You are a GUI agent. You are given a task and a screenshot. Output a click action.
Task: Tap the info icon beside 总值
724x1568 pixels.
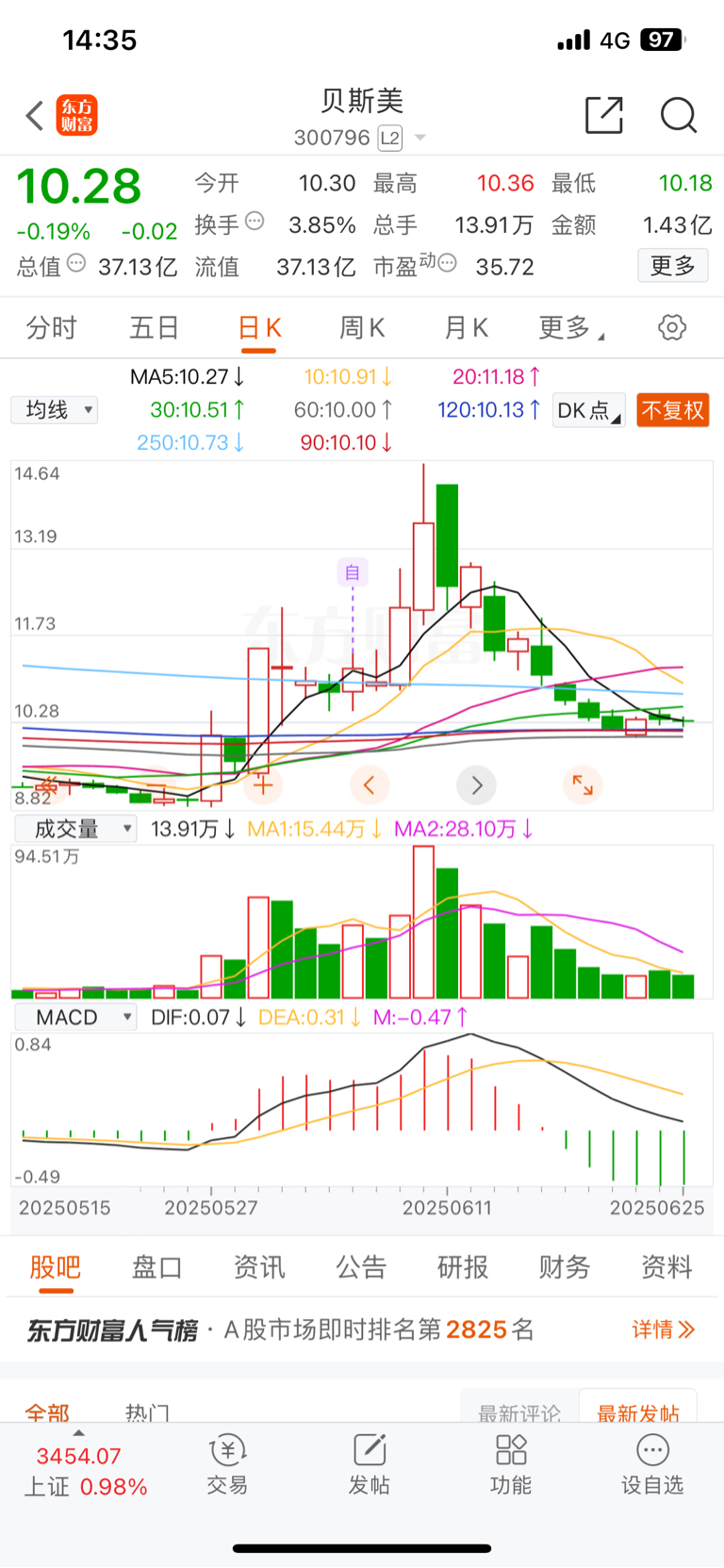click(x=76, y=263)
